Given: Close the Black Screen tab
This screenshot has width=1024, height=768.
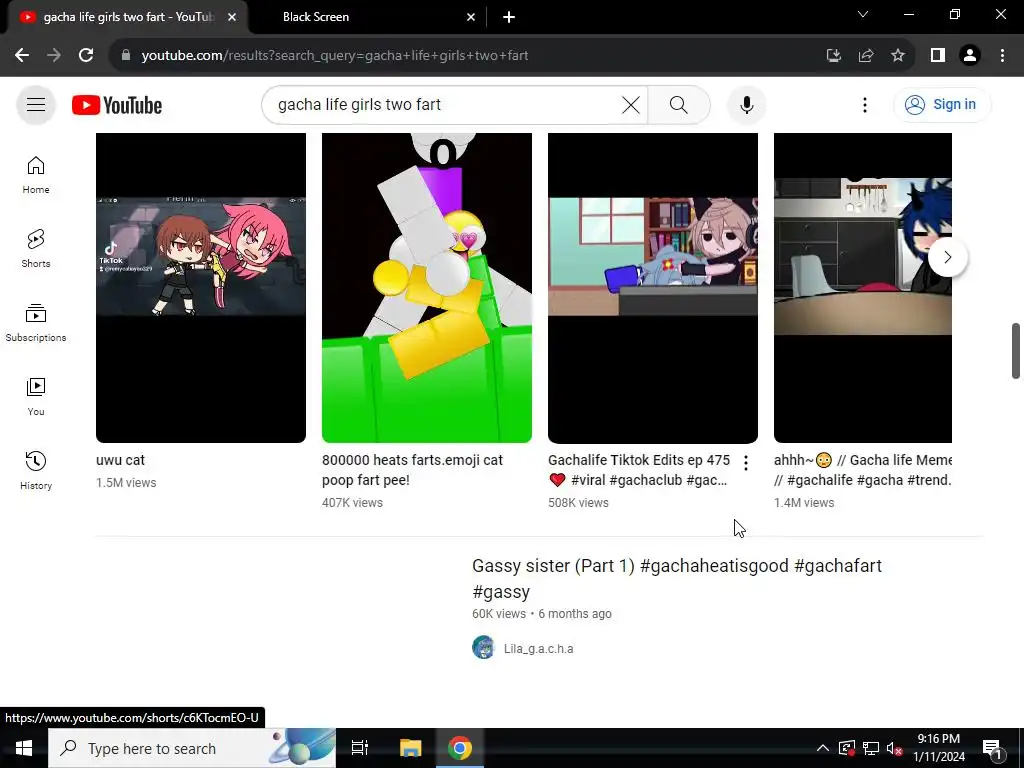Looking at the screenshot, I should click(x=471, y=17).
